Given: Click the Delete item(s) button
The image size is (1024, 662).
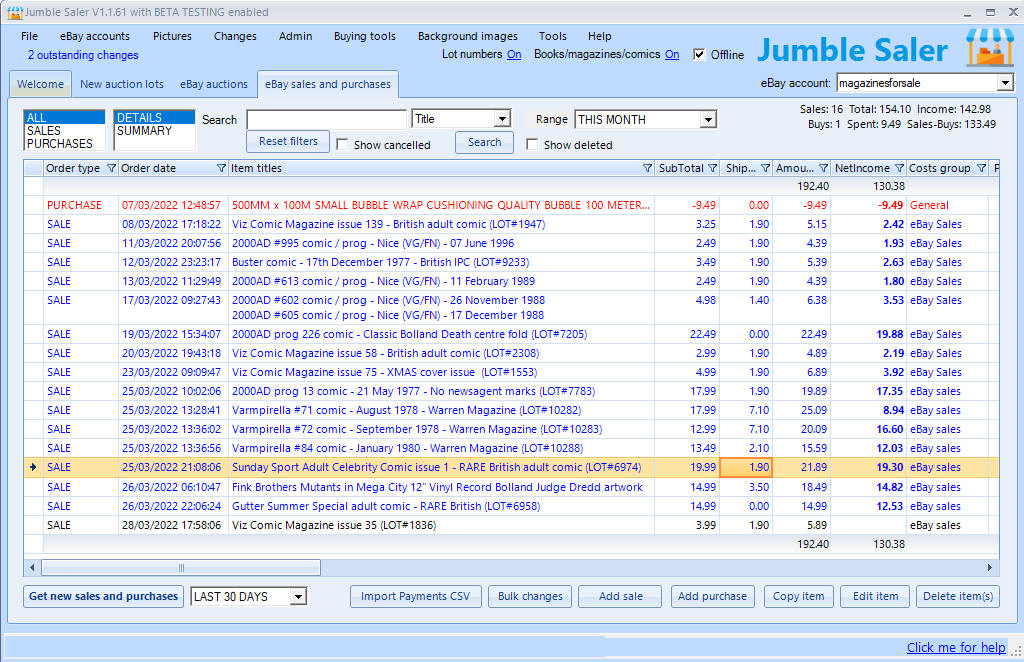Looking at the screenshot, I should [958, 596].
